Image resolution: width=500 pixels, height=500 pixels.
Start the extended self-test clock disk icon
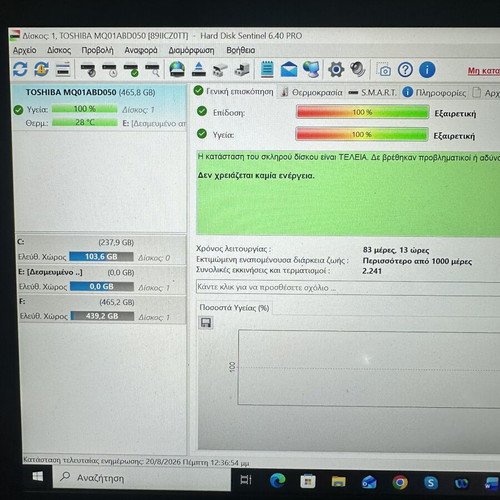110,70
